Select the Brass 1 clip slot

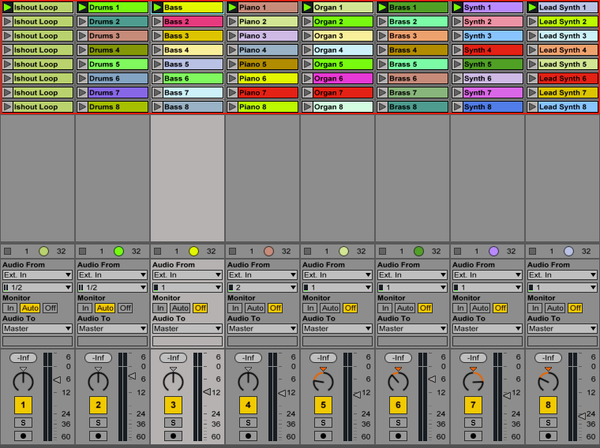click(417, 7)
